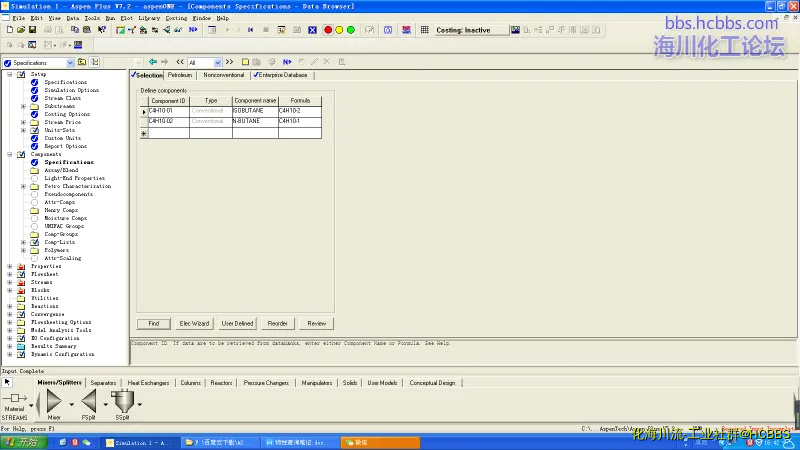This screenshot has width=800, height=450.
Task: Click the red circle costing indicator
Action: point(328,30)
